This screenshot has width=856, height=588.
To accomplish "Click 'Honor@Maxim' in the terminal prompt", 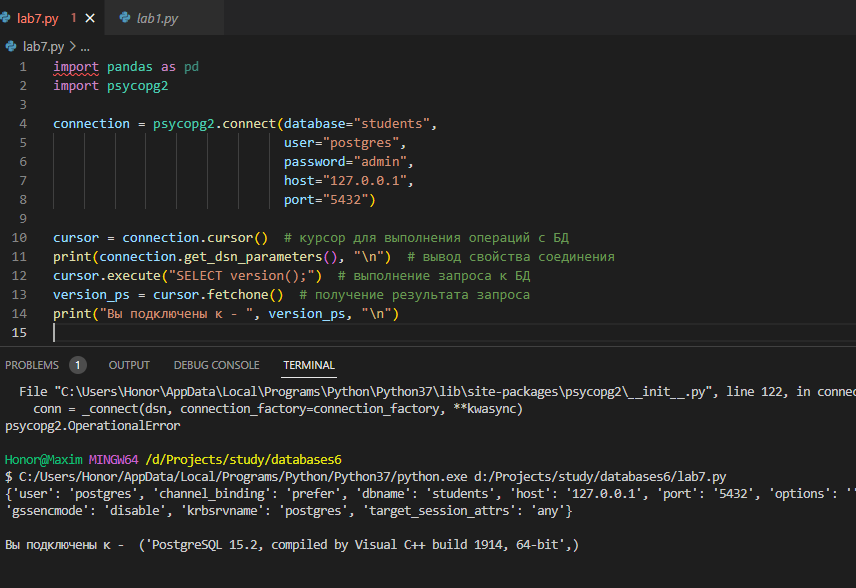I will (x=44, y=460).
